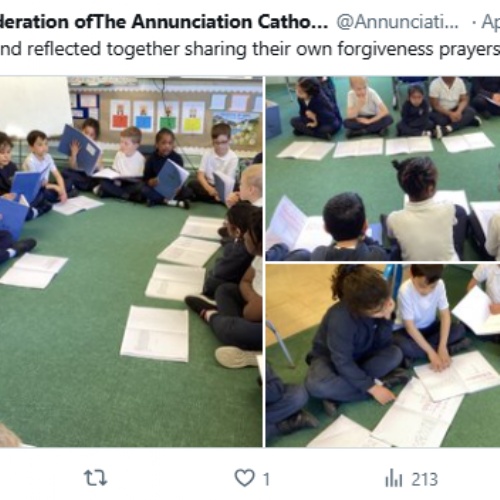Click the forgiveness prayers tweet text
The width and height of the screenshot is (500, 500).
(x=250, y=49)
